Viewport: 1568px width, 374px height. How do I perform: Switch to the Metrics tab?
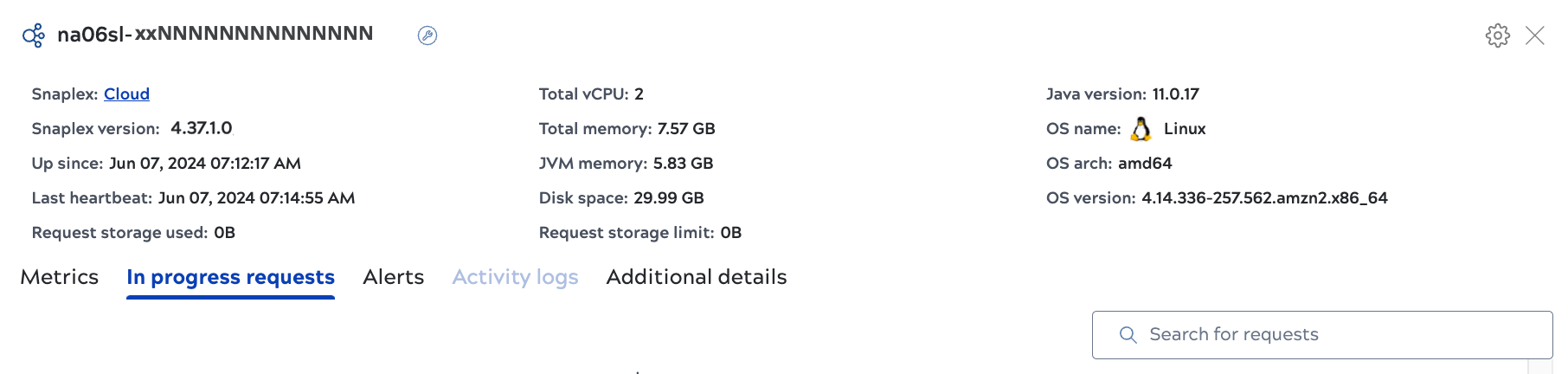59,277
